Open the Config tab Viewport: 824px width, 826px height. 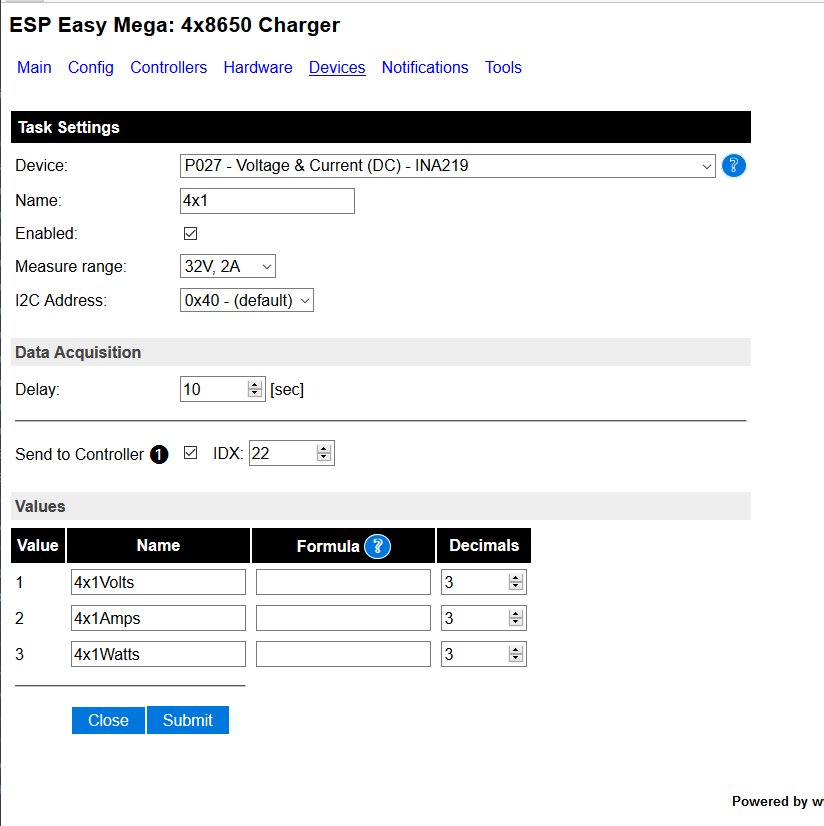pyautogui.click(x=91, y=67)
